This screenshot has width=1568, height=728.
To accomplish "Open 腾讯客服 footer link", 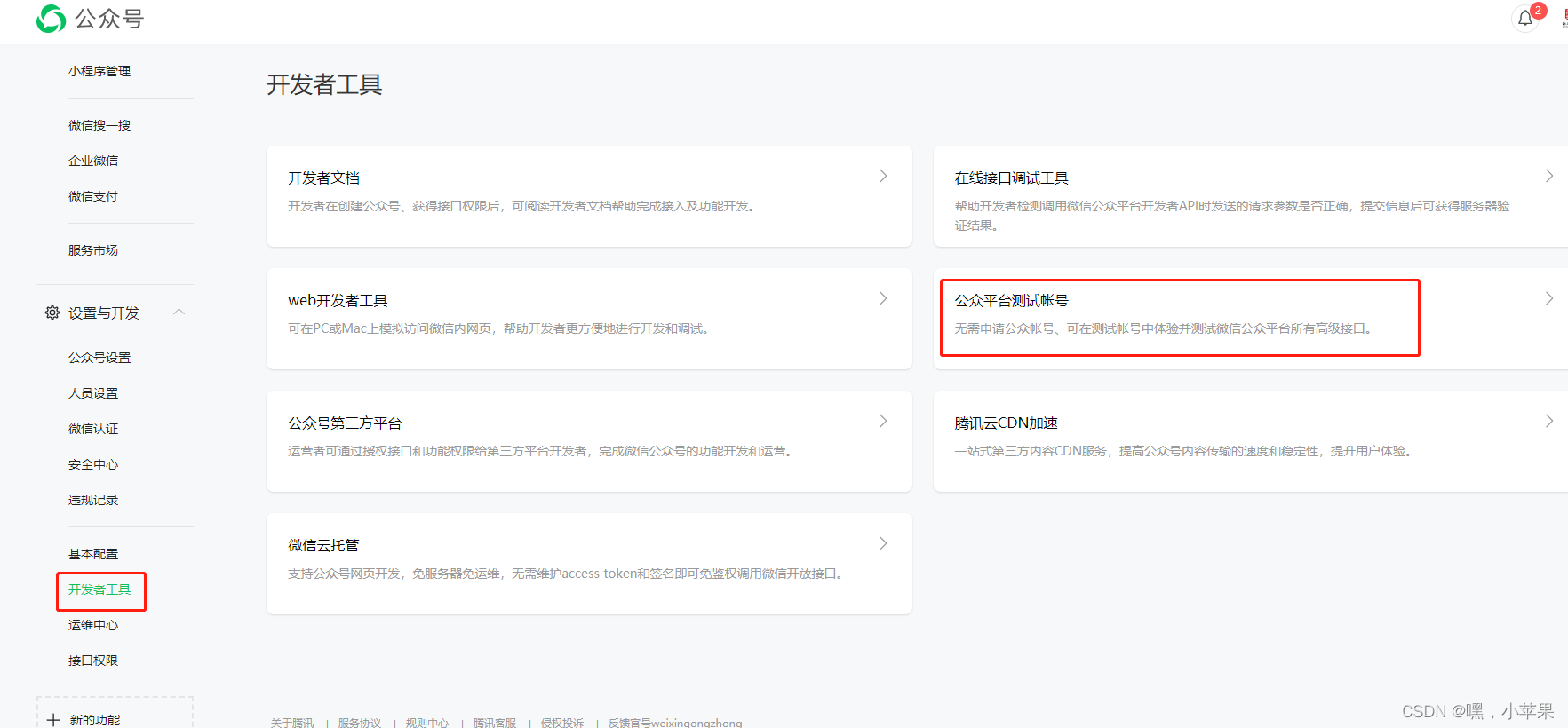I will coord(495,723).
